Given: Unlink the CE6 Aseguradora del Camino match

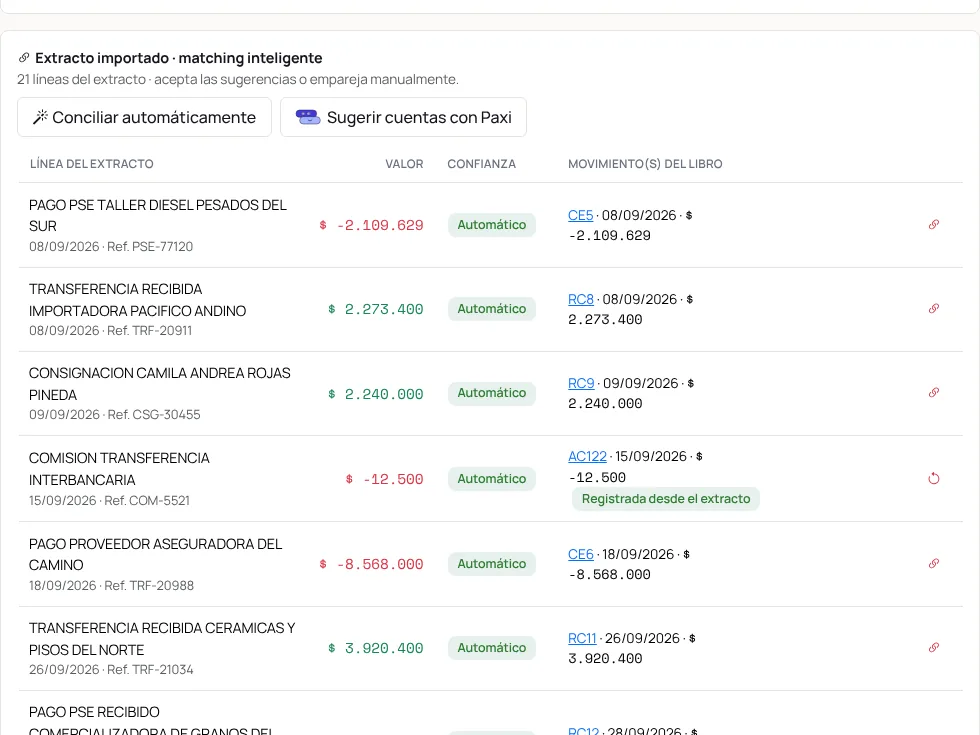Looking at the screenshot, I should (934, 564).
